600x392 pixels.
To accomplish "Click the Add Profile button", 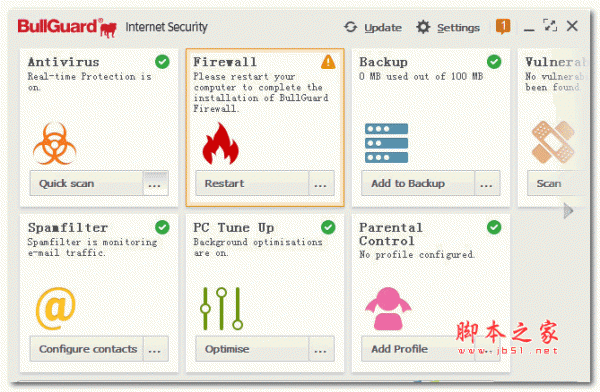I will coord(418,349).
